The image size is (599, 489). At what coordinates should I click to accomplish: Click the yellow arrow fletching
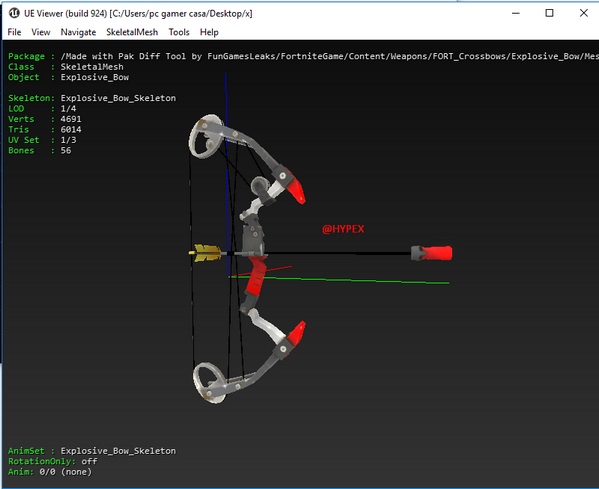coord(207,253)
